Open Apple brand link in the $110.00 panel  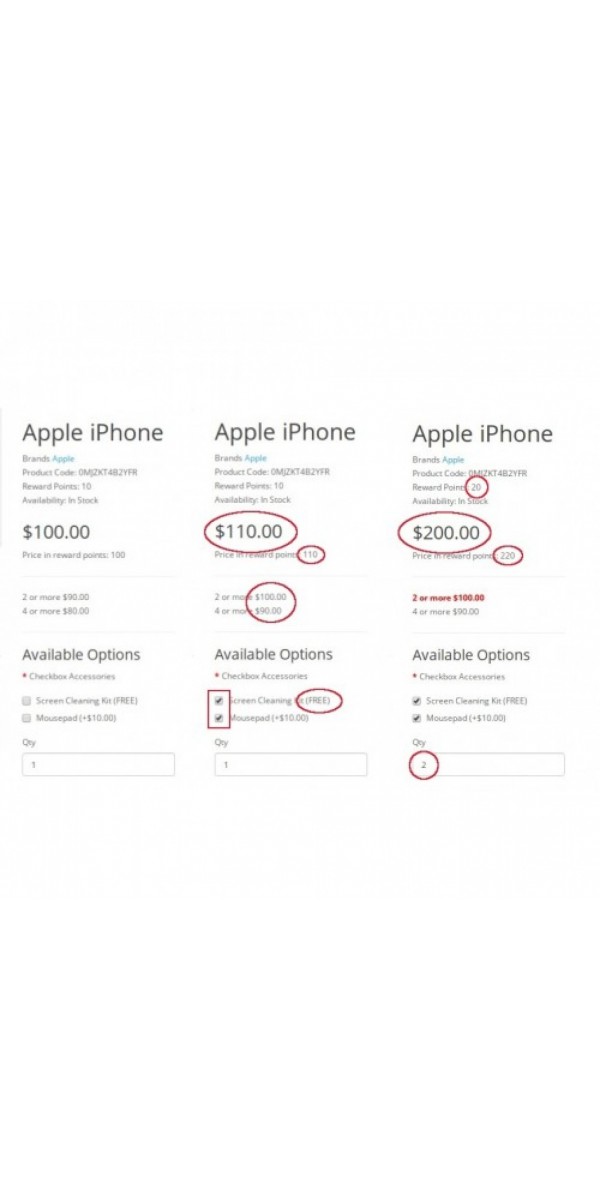pos(256,457)
